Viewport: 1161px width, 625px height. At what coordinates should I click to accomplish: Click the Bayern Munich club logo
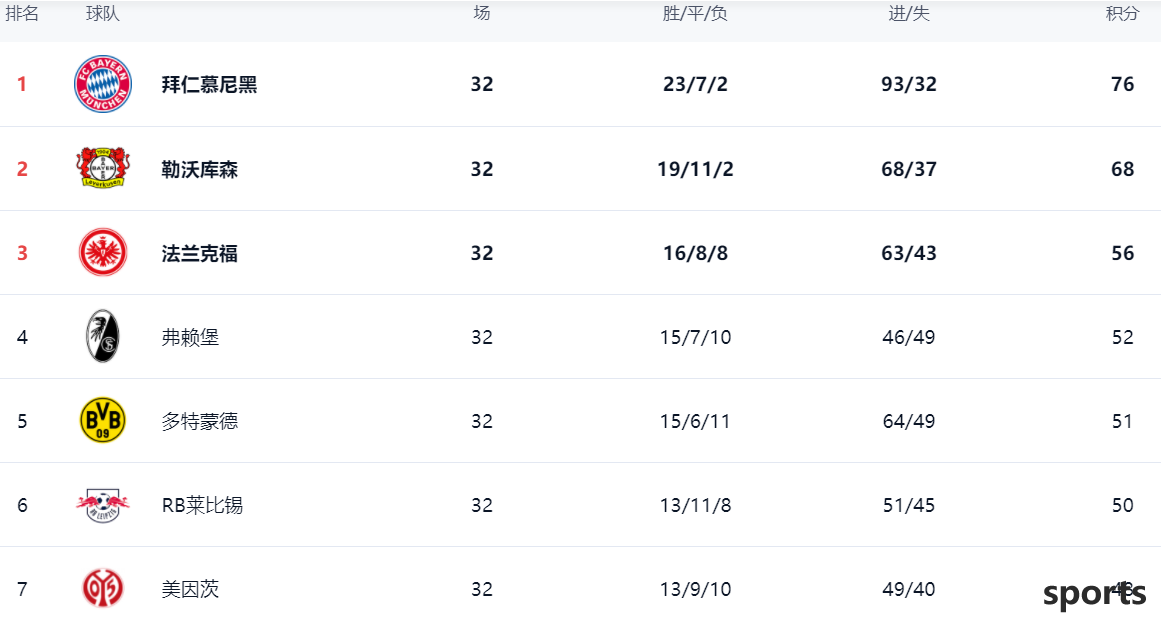coord(103,84)
